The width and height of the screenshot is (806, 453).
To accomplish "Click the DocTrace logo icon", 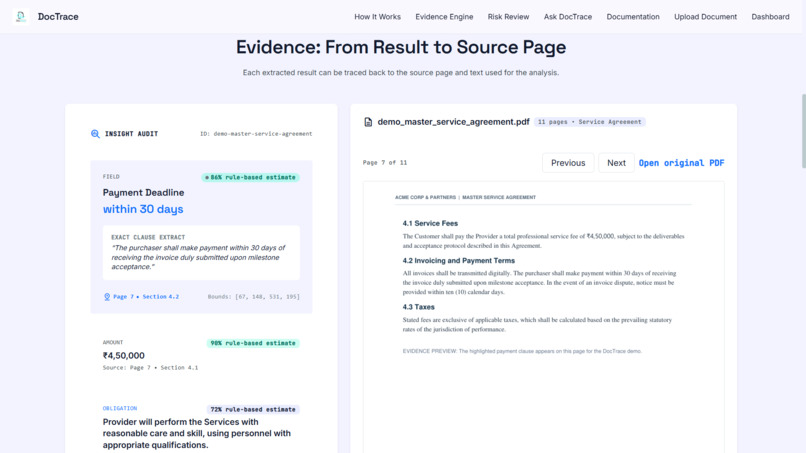I will [21, 16].
